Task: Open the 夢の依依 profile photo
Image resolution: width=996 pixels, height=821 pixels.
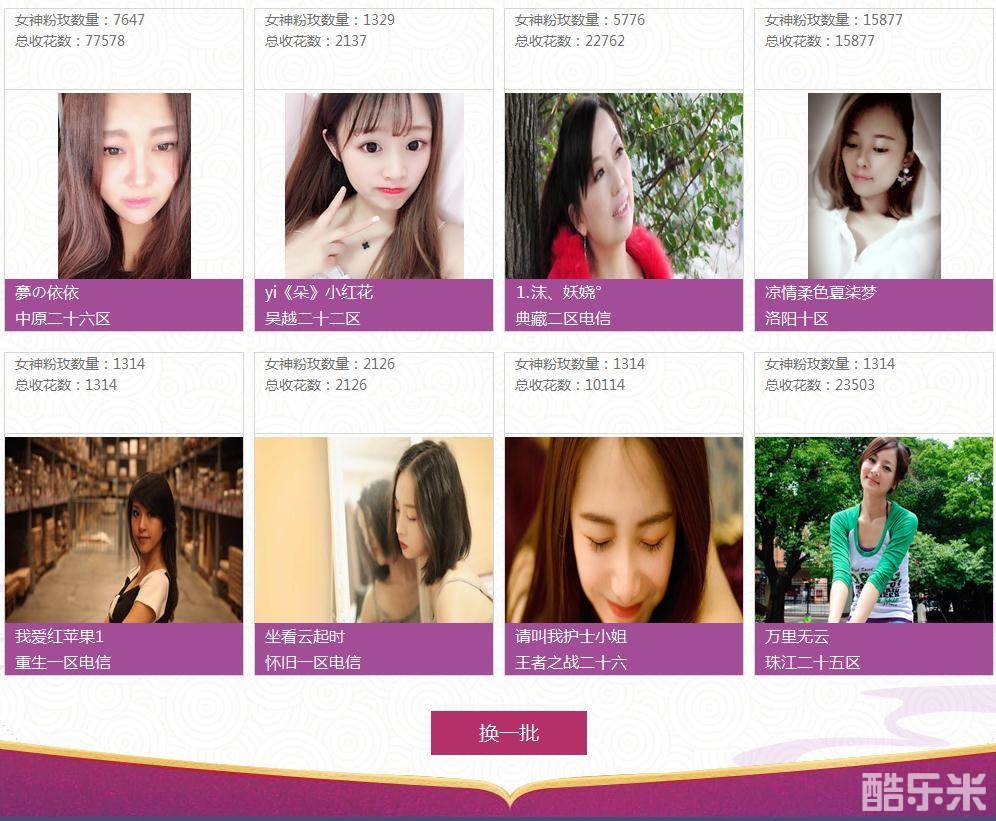Action: click(124, 186)
